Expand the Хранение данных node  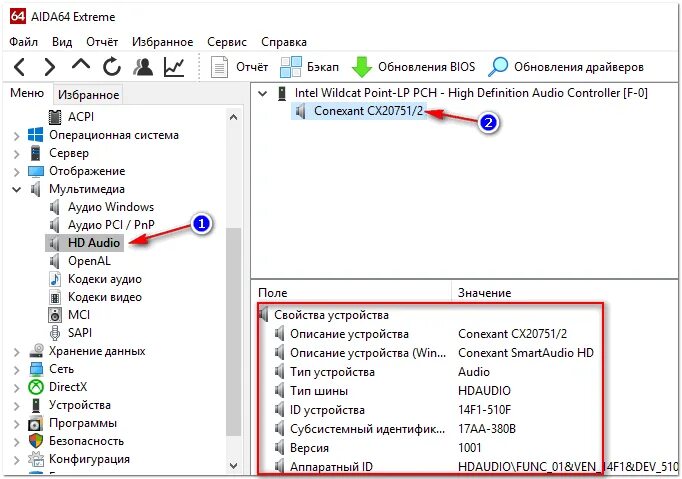[x=17, y=352]
